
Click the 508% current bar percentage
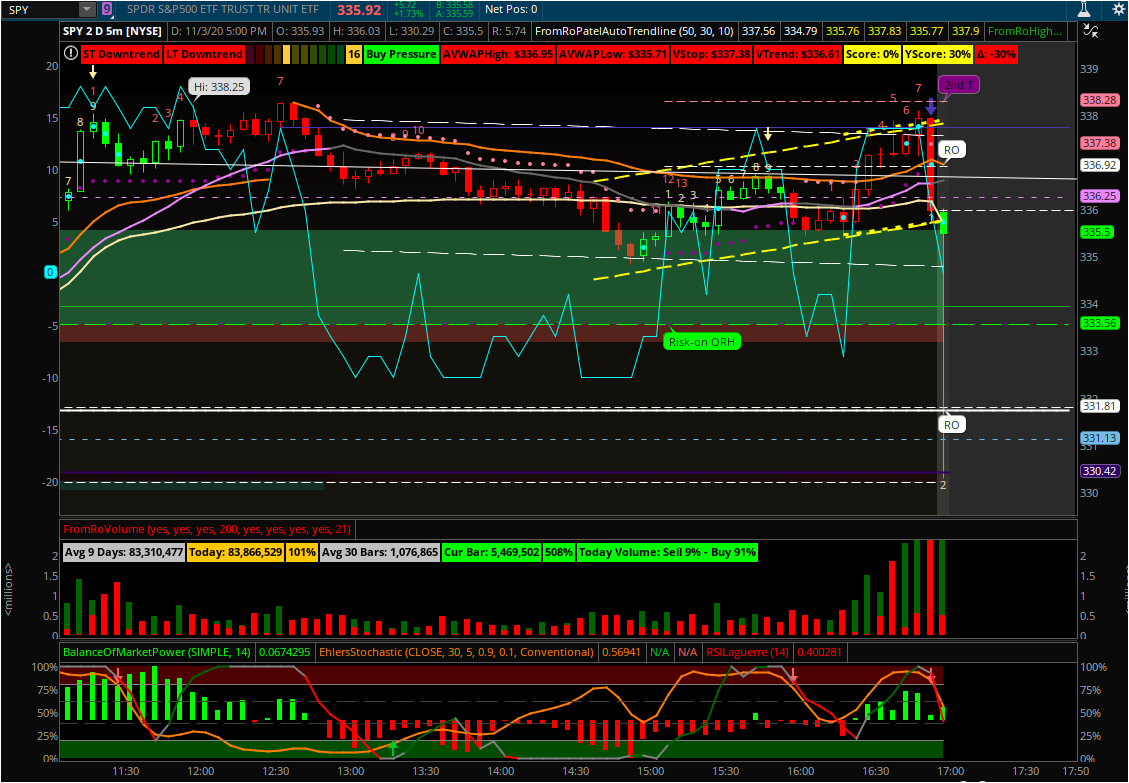pos(559,552)
